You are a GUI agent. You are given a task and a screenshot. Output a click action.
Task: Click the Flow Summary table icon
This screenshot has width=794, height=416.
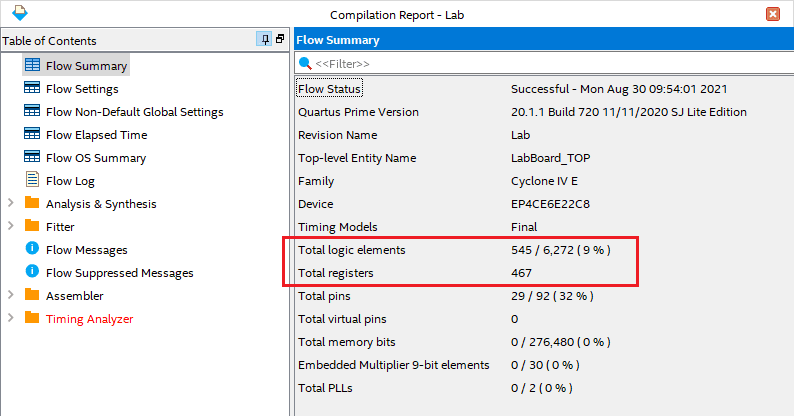[x=32, y=66]
